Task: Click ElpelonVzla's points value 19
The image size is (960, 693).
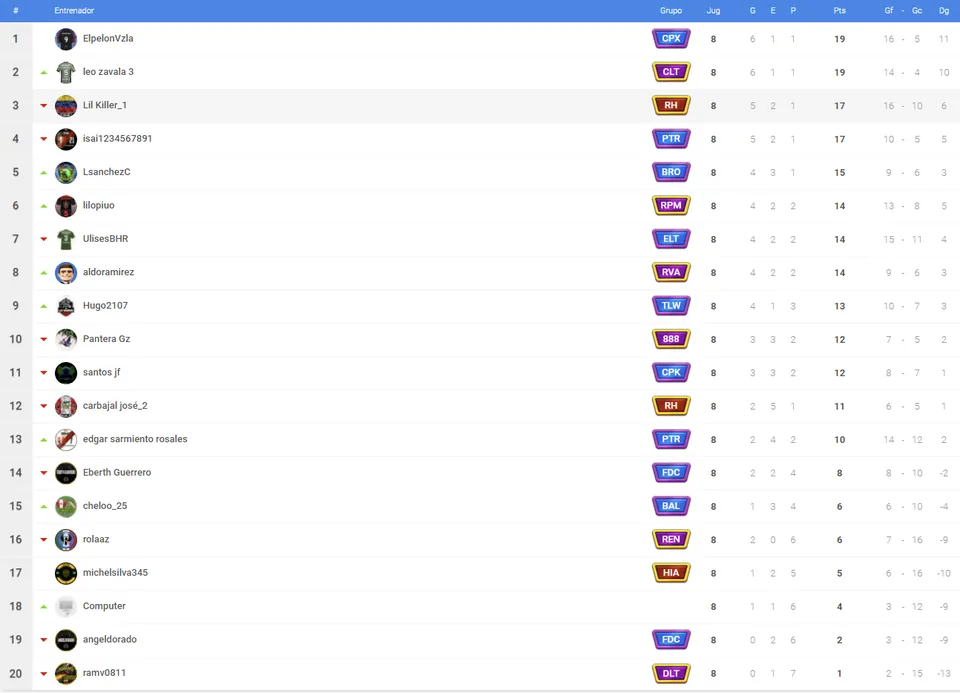Action: pyautogui.click(x=839, y=39)
